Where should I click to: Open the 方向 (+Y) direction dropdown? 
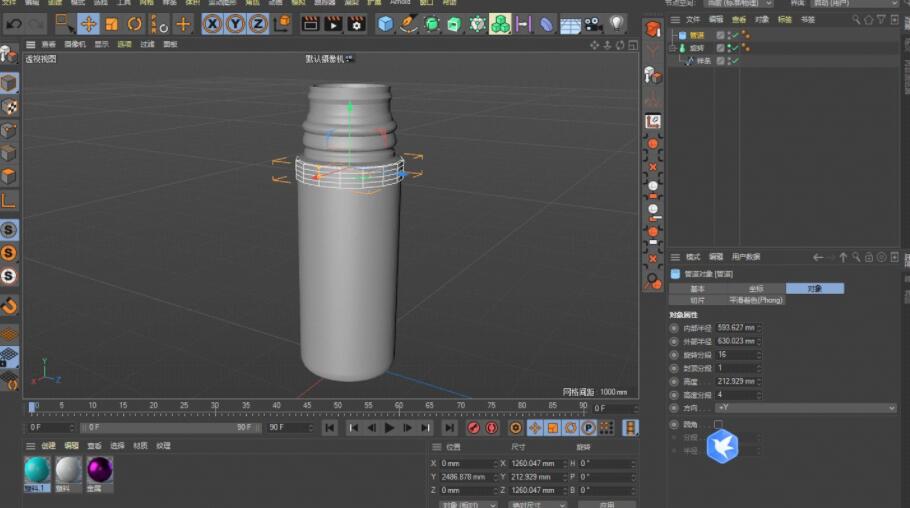805,408
